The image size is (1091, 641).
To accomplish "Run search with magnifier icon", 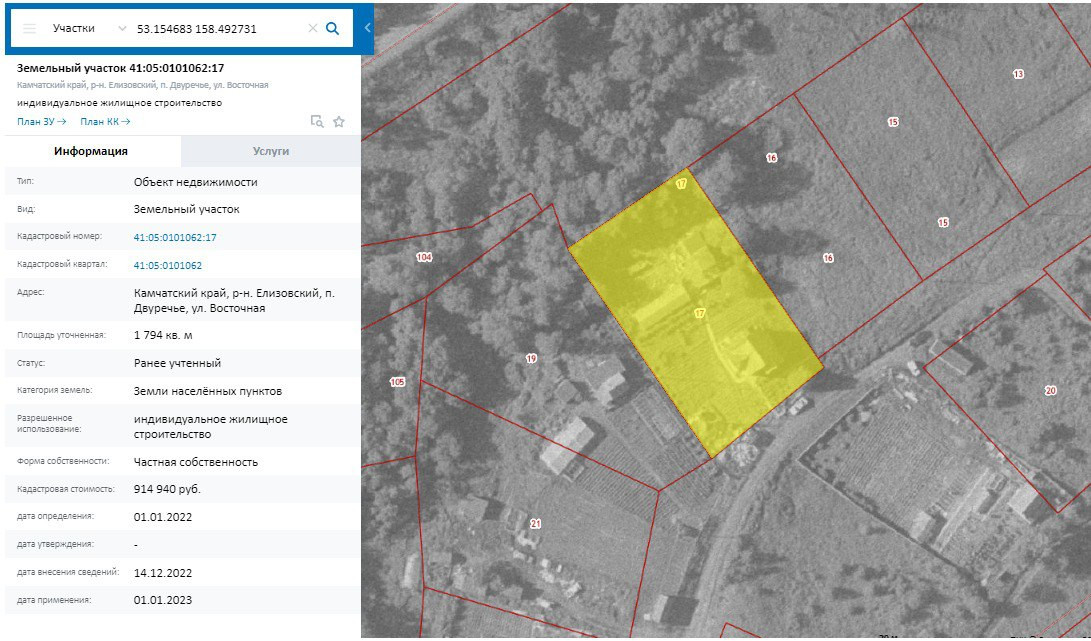I will click(333, 29).
